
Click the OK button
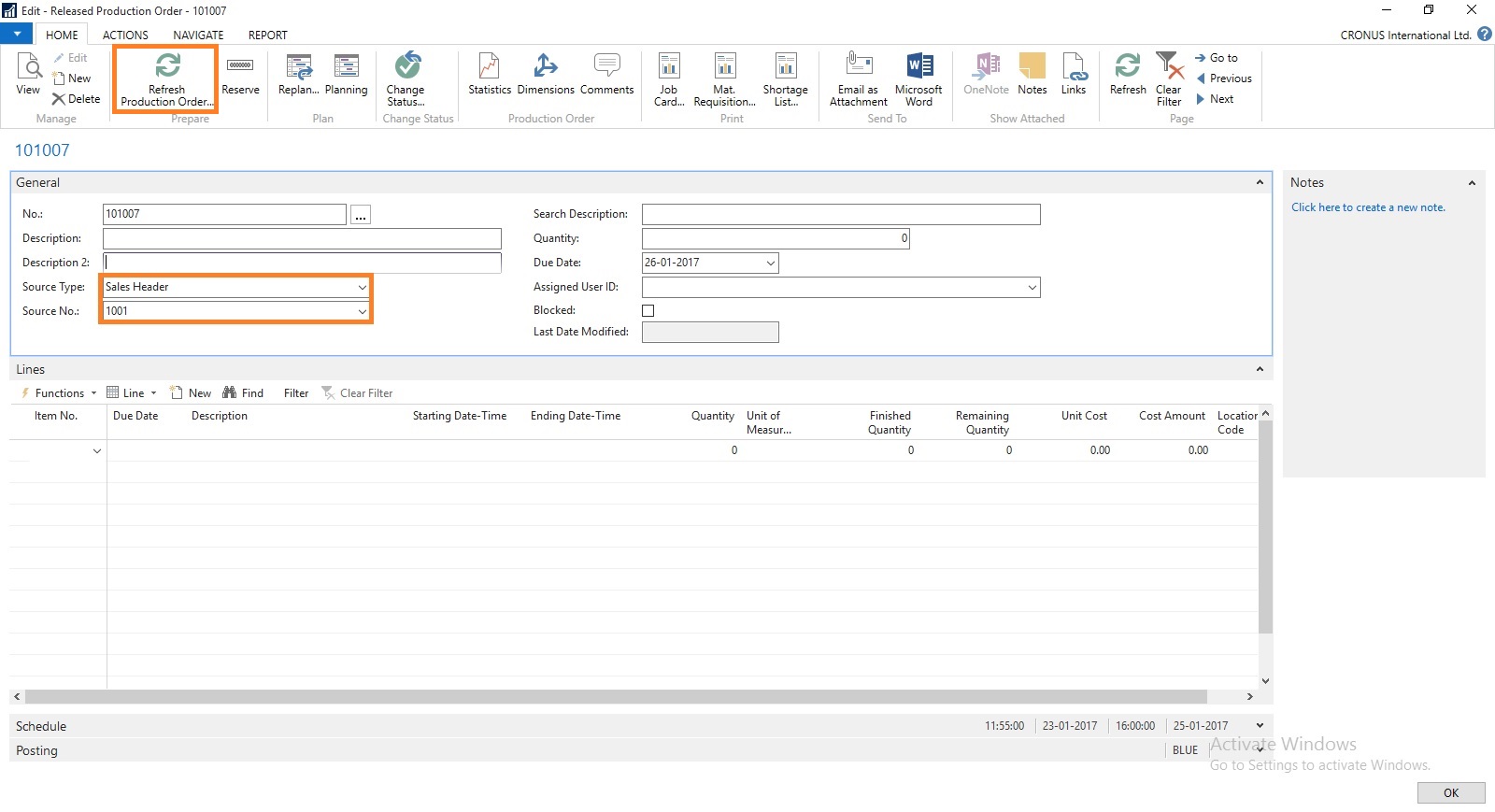(1450, 793)
